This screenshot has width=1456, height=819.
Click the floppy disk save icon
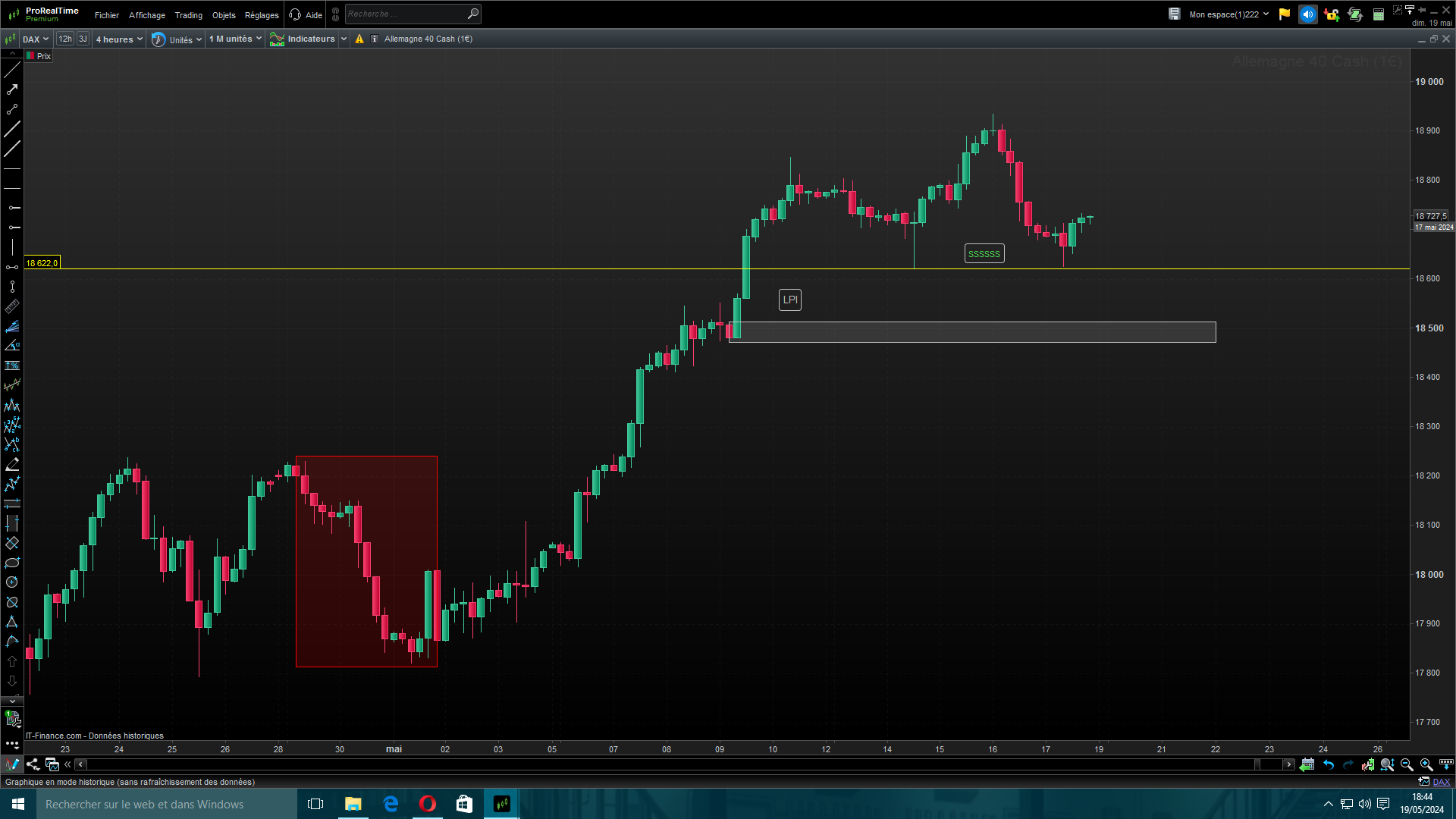click(1174, 14)
